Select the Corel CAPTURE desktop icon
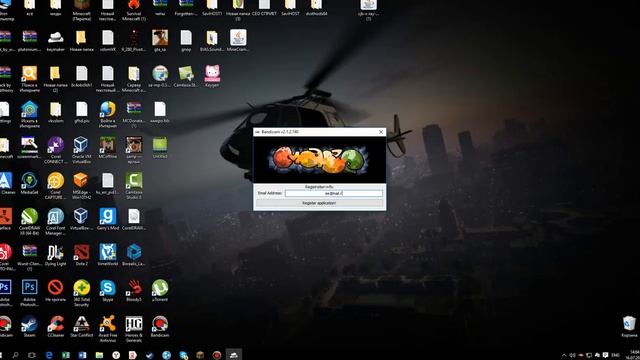Viewport: 640px width, 360px height. 56,186
